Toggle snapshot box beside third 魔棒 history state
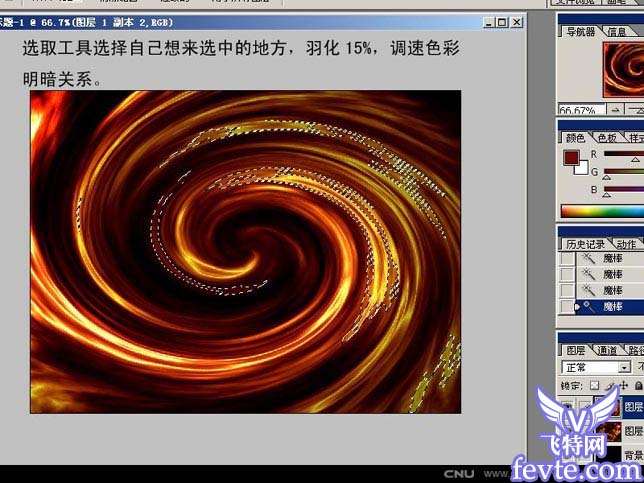This screenshot has height=483, width=644. 567,291
